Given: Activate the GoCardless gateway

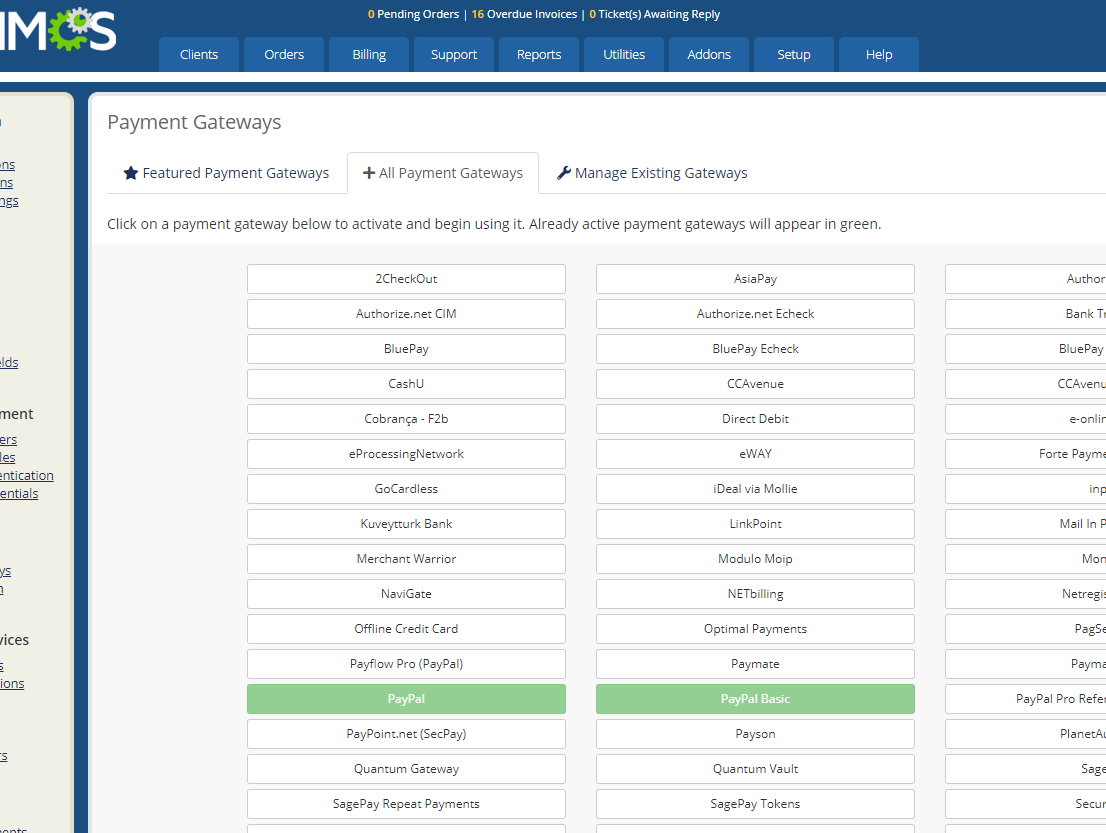Looking at the screenshot, I should point(406,489).
